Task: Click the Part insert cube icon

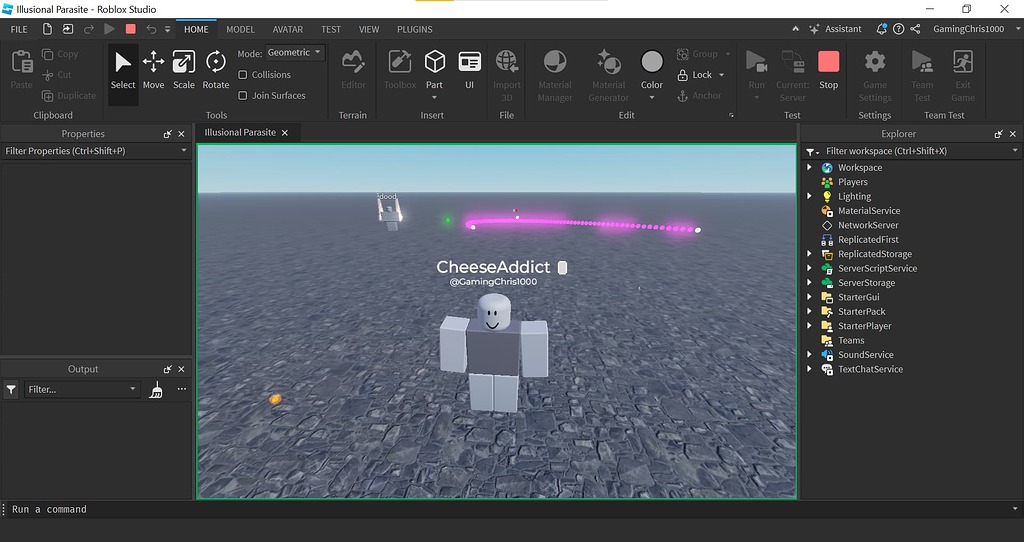Action: click(434, 63)
